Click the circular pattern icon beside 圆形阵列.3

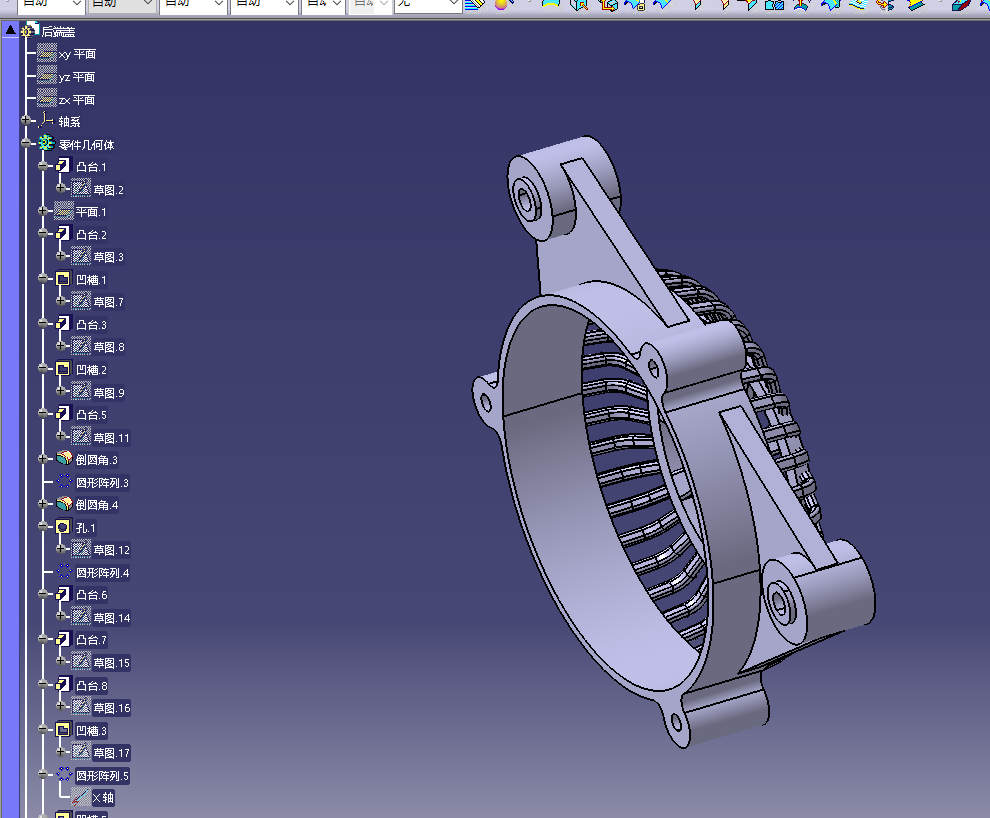[x=64, y=482]
